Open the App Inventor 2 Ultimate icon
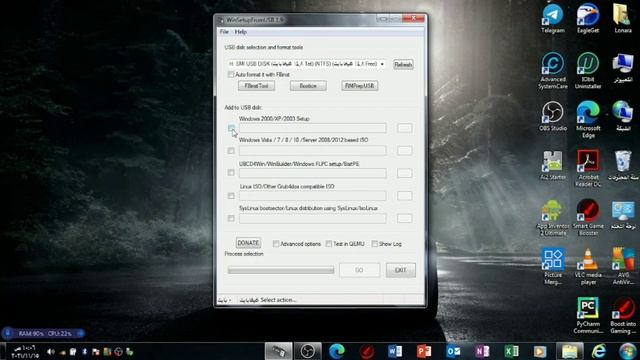 (x=553, y=217)
